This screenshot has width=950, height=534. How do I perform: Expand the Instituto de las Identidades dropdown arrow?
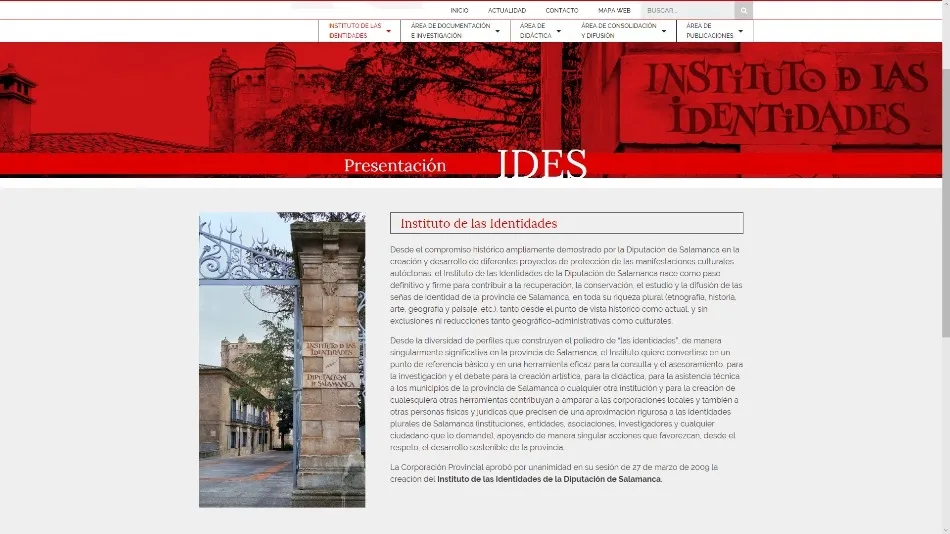389,31
